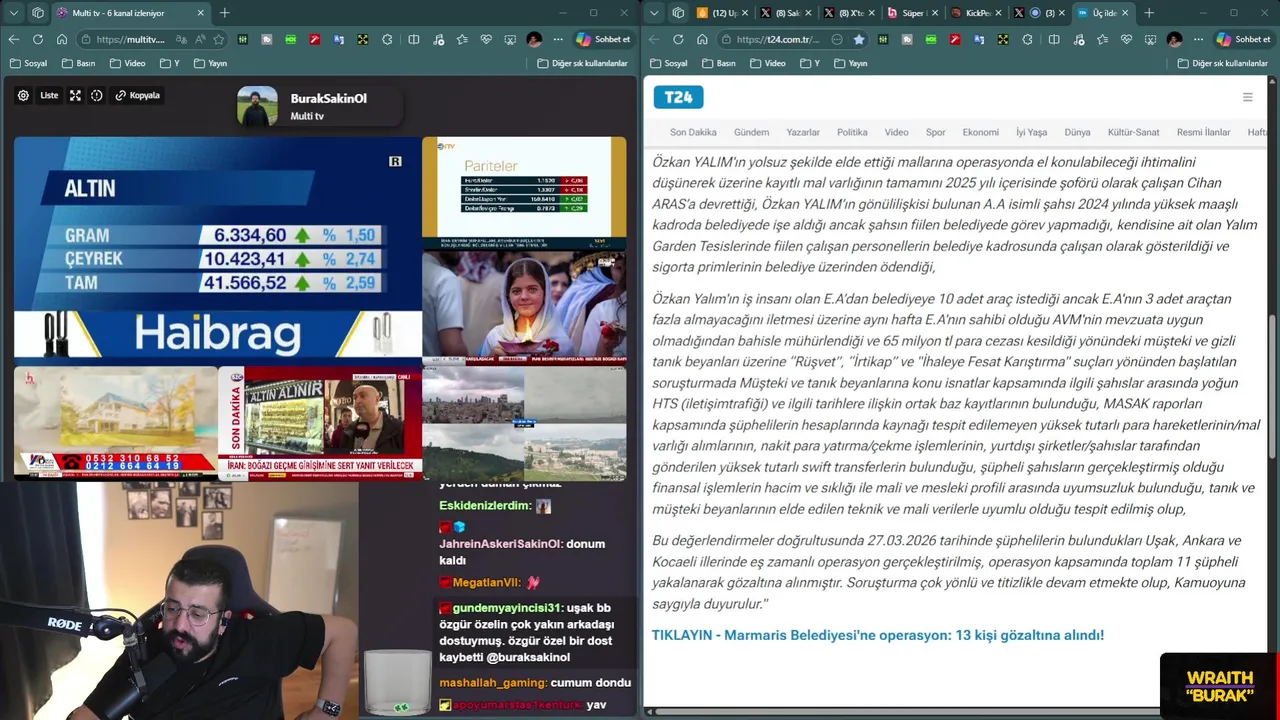
Task: Open the Sosyal bookmarks folder in left window
Action: click(x=28, y=63)
